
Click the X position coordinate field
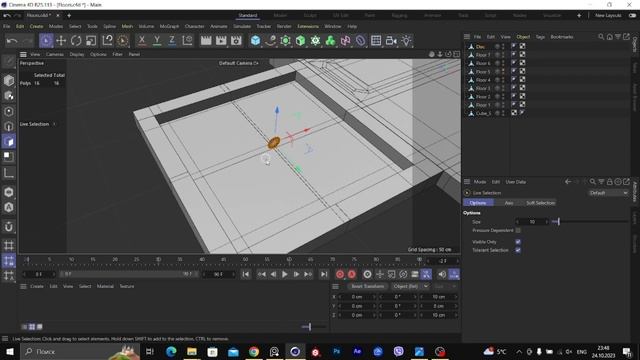[357, 297]
